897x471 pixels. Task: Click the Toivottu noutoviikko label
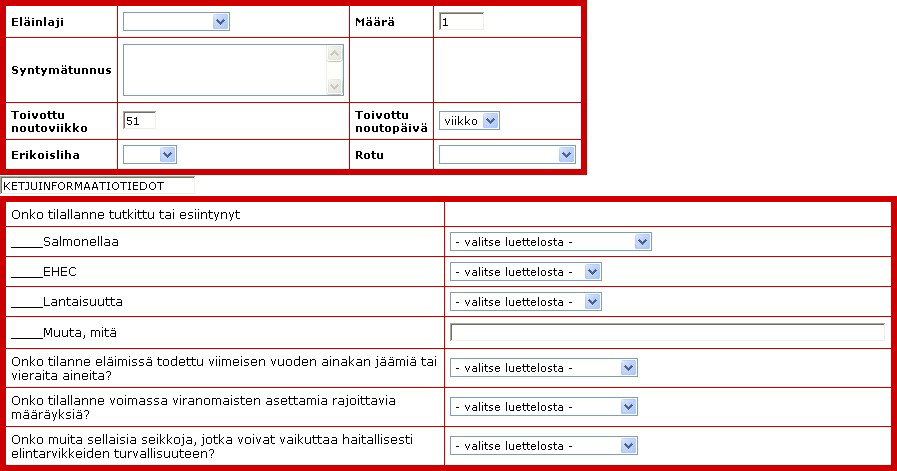point(49,121)
